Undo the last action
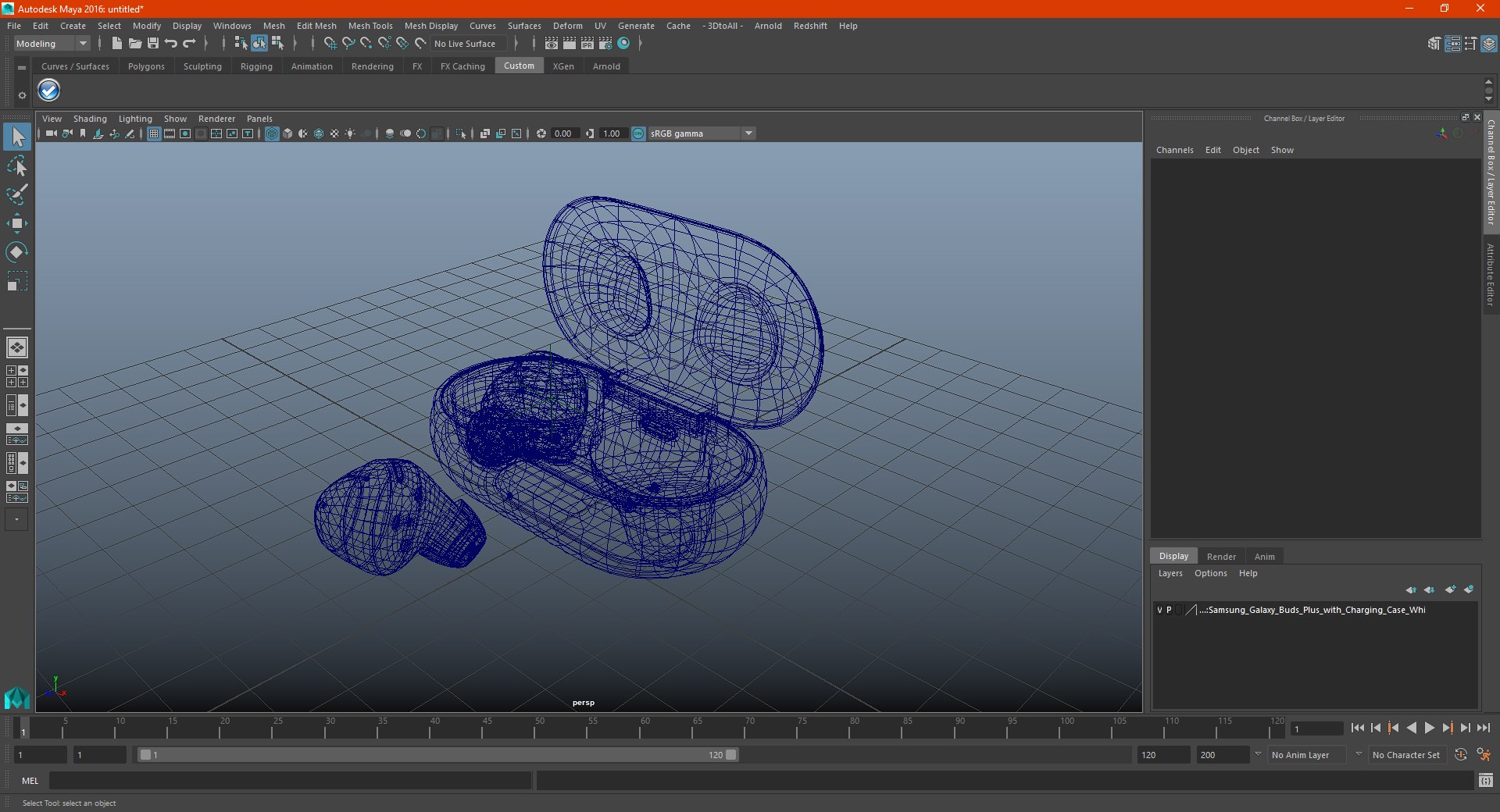The height and width of the screenshot is (812, 1500). pos(171,44)
